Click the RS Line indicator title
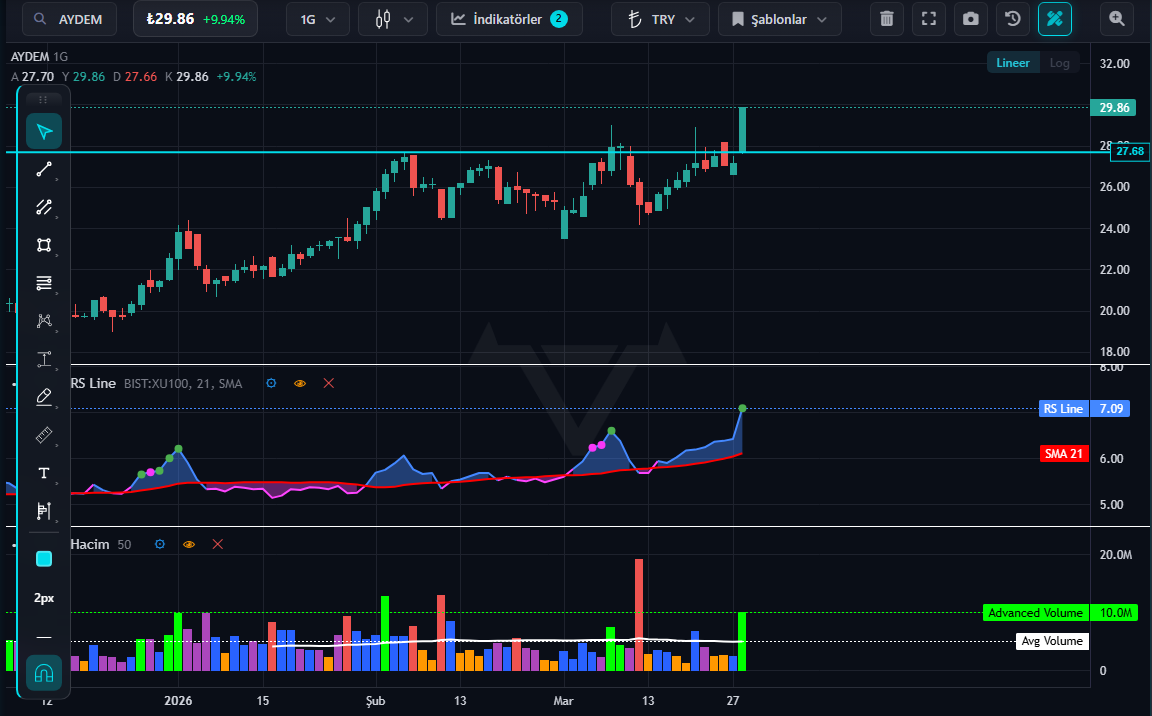 click(93, 383)
